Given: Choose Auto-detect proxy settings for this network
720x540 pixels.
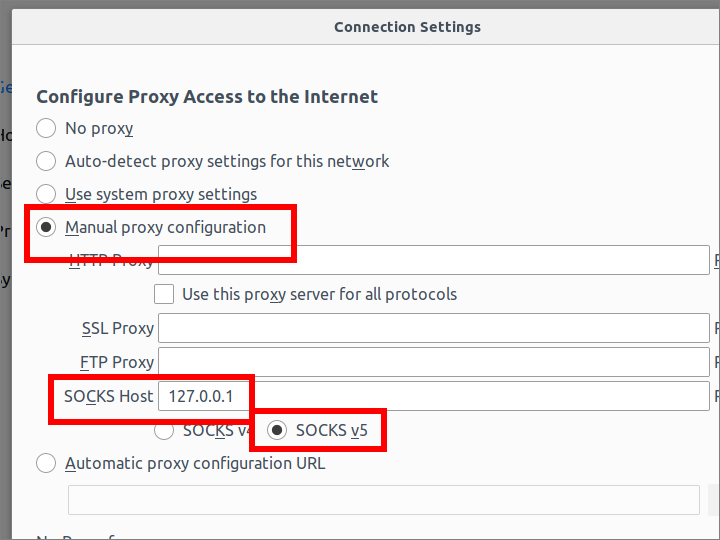Looking at the screenshot, I should coord(46,161).
